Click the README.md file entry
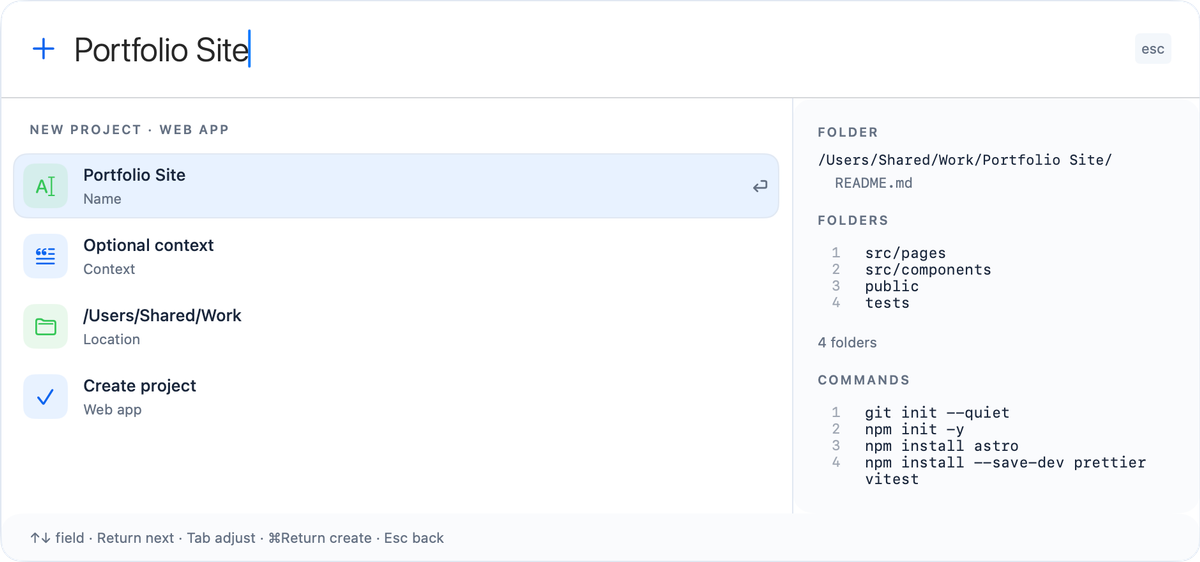The image size is (1200, 562). click(x=873, y=183)
